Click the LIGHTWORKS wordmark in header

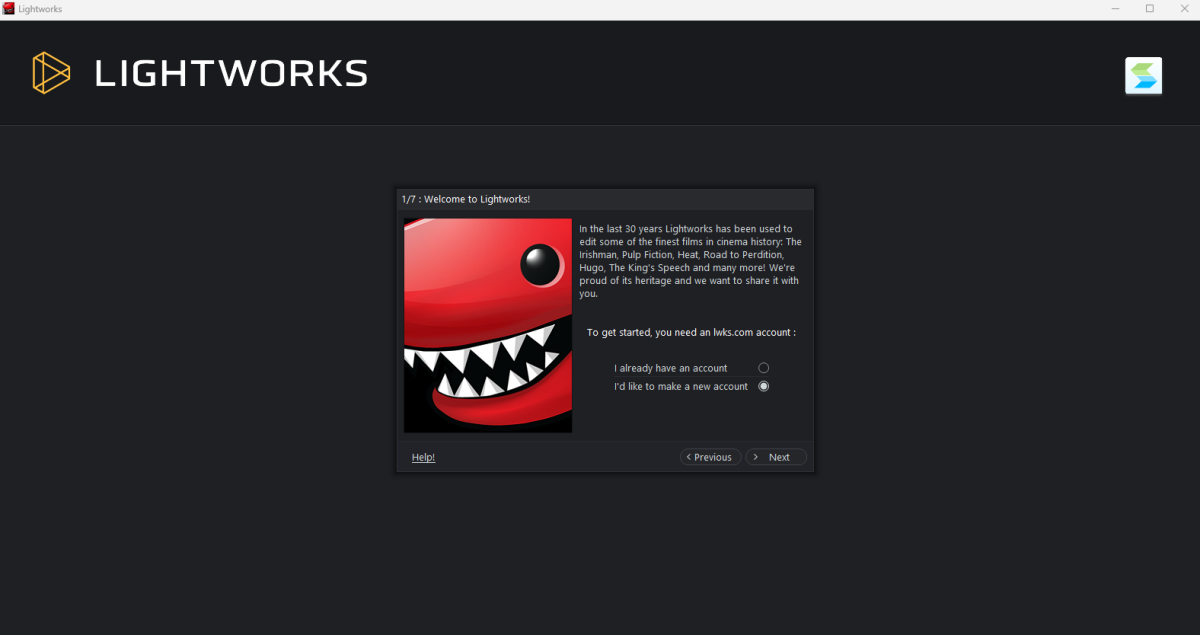231,73
